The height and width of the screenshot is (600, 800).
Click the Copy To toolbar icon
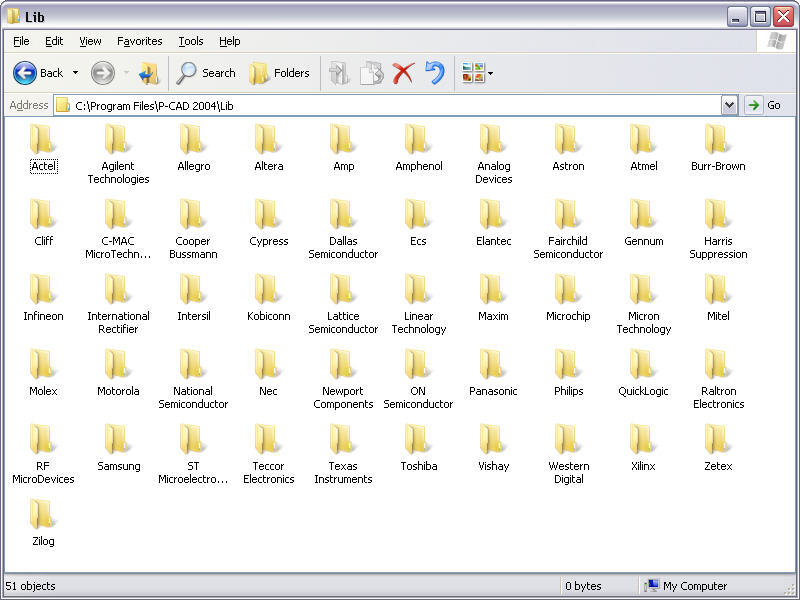pos(371,73)
